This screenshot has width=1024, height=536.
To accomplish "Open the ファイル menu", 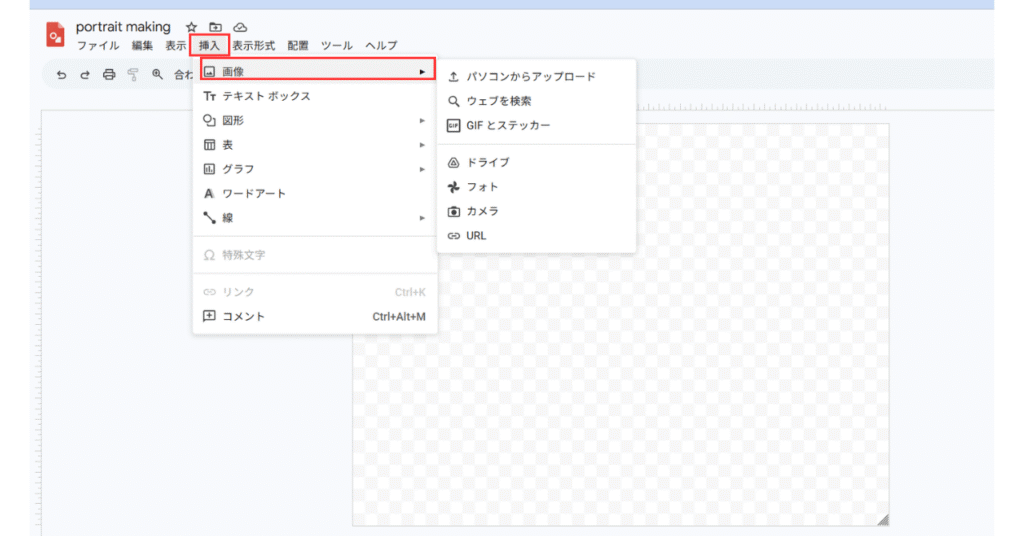I will coord(98,46).
